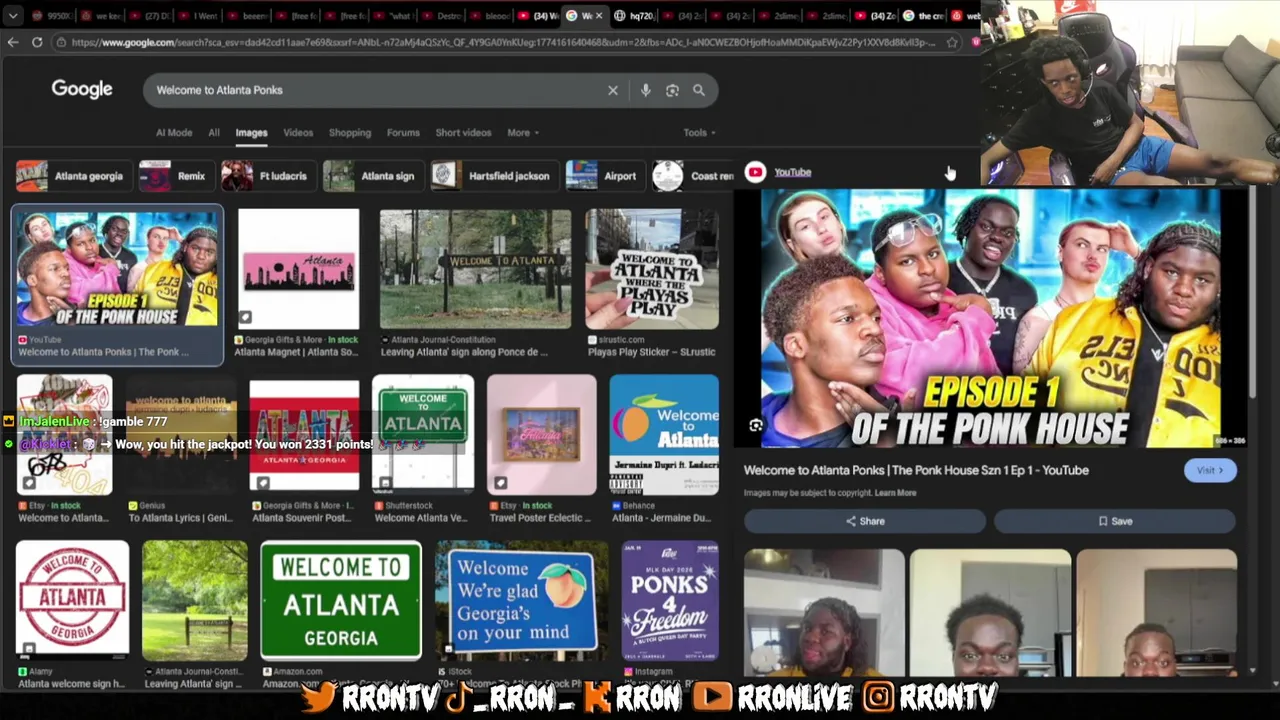The image size is (1280, 720).
Task: Switch to AI Mode tab
Action: coord(174,132)
